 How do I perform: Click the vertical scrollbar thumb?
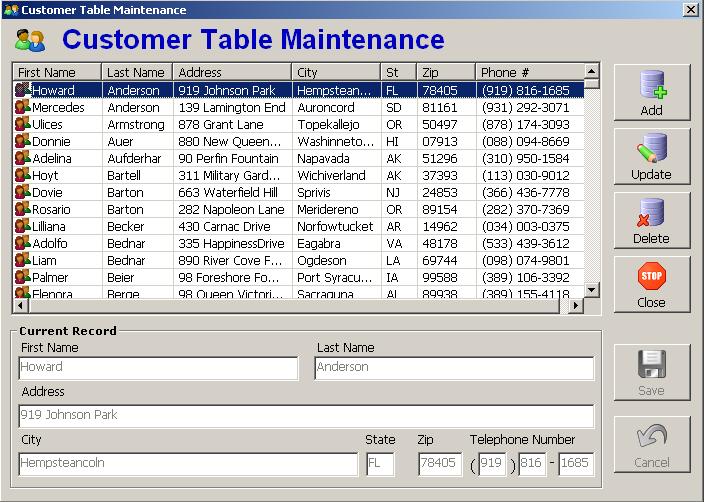click(x=592, y=83)
